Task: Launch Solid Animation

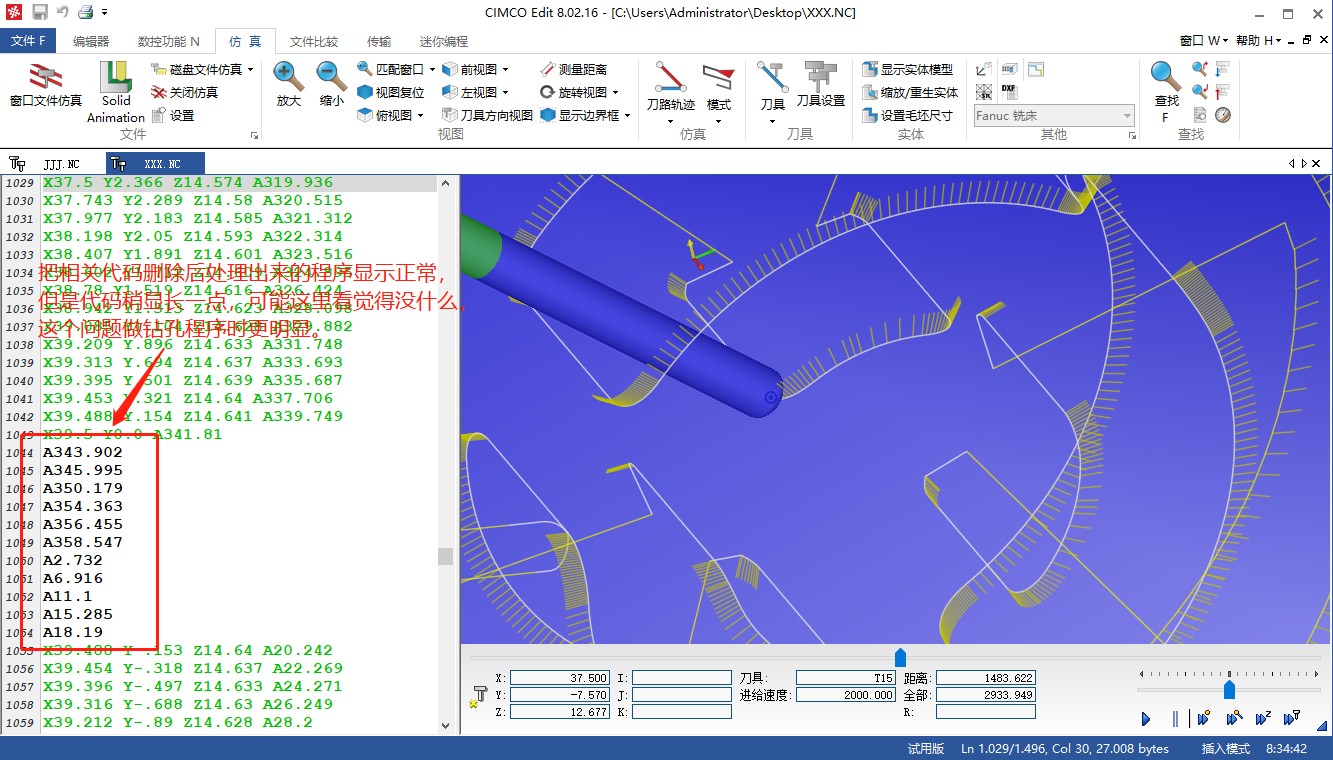Action: click(x=116, y=92)
